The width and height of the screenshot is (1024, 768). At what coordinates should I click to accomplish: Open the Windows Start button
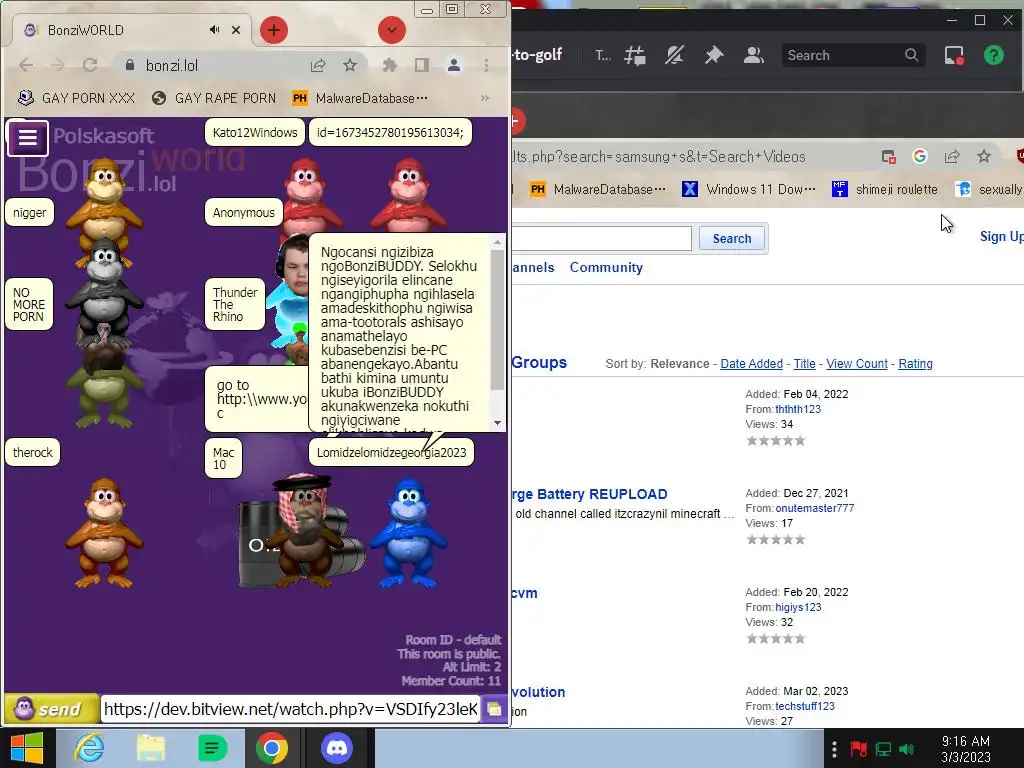(26, 748)
